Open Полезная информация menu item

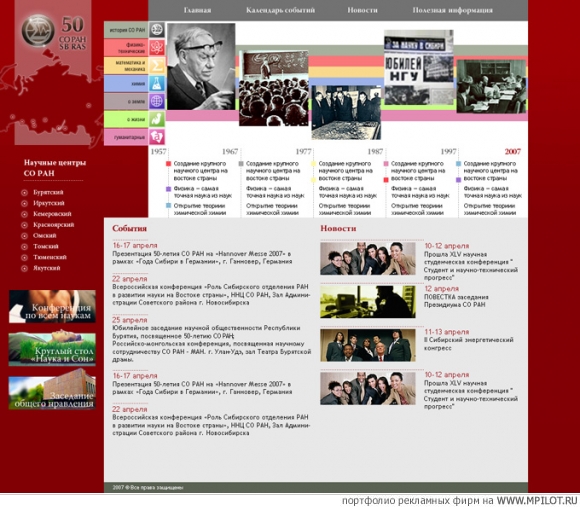(452, 10)
